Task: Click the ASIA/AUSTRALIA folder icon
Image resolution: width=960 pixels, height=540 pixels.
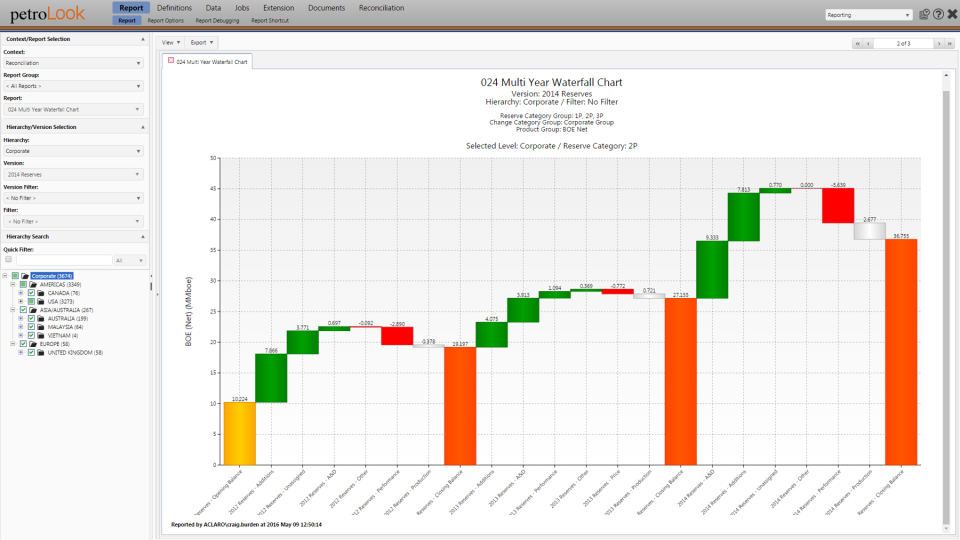Action: [33, 310]
